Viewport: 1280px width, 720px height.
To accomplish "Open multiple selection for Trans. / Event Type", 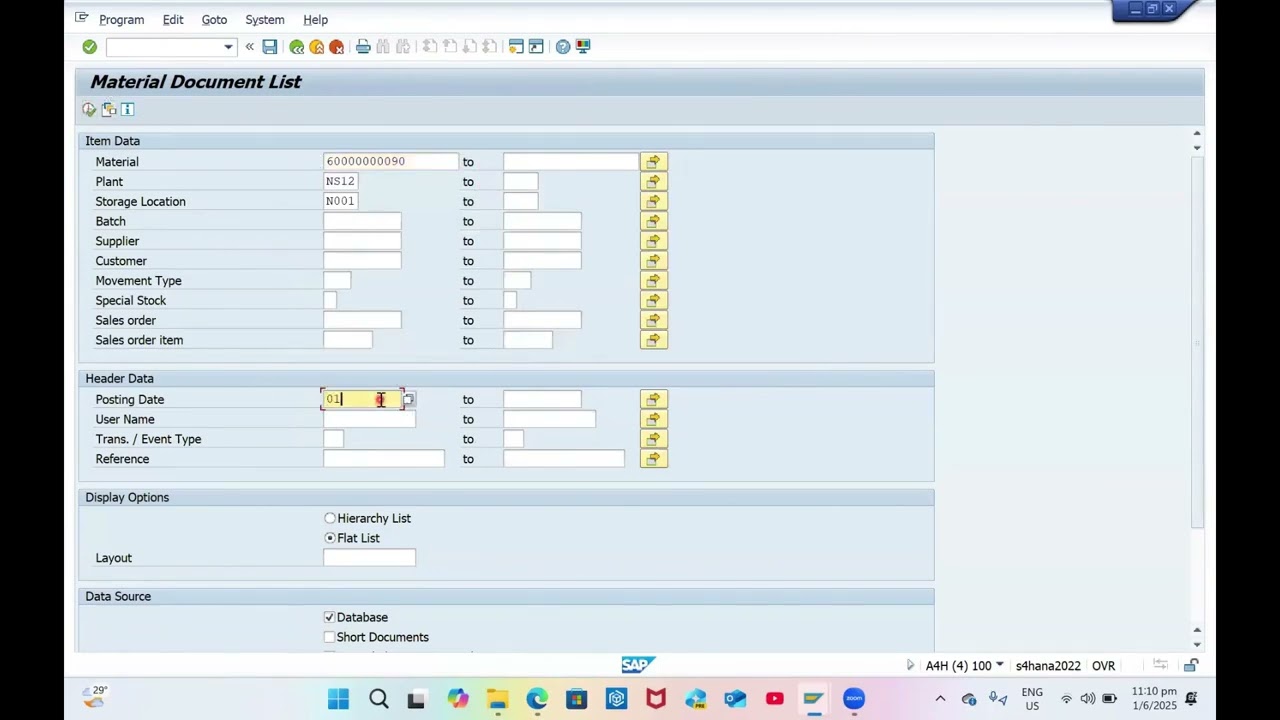I will [653, 439].
